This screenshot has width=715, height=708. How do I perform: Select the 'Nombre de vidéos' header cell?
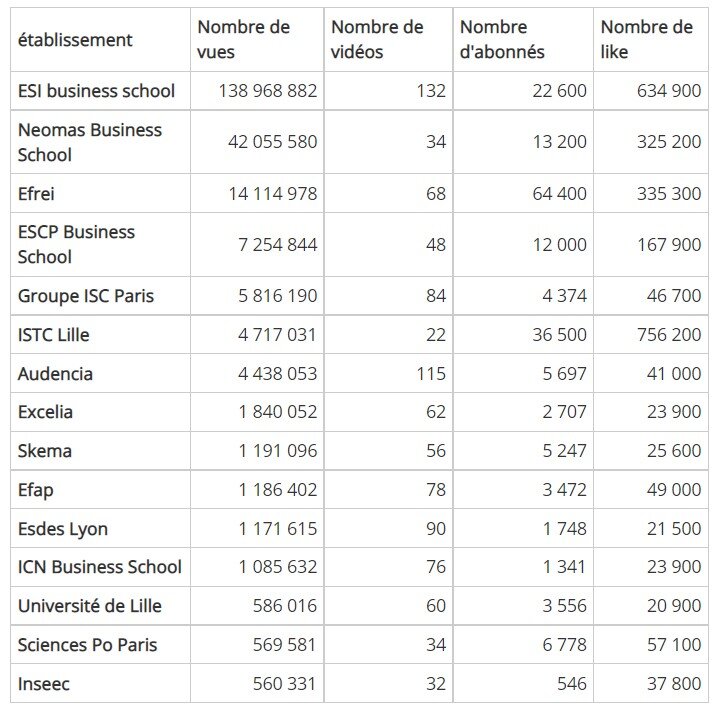377,40
